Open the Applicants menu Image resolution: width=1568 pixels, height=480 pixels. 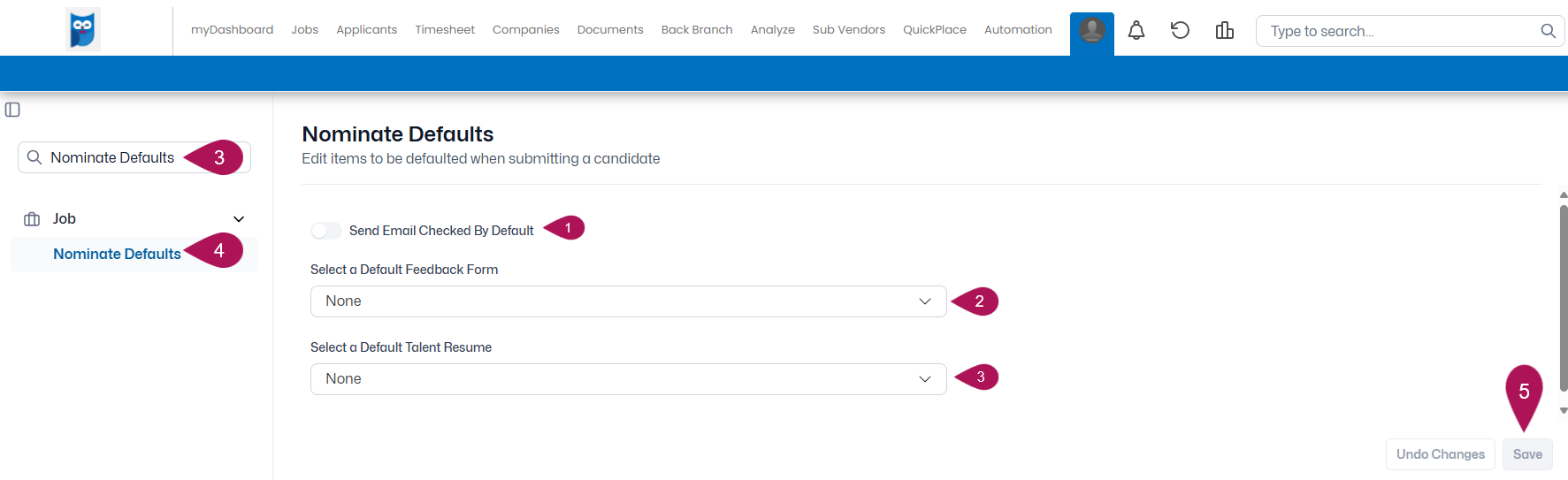tap(366, 29)
